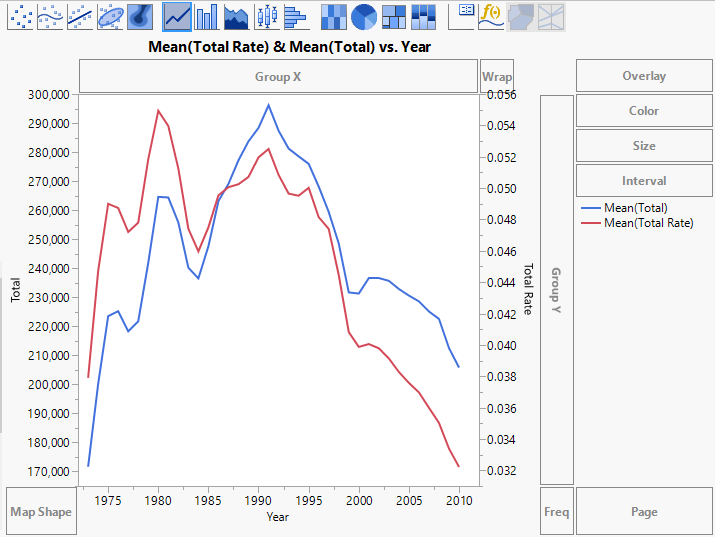Switch to the Bar chart icon
Viewport: 715px width, 537px height.
(x=207, y=16)
